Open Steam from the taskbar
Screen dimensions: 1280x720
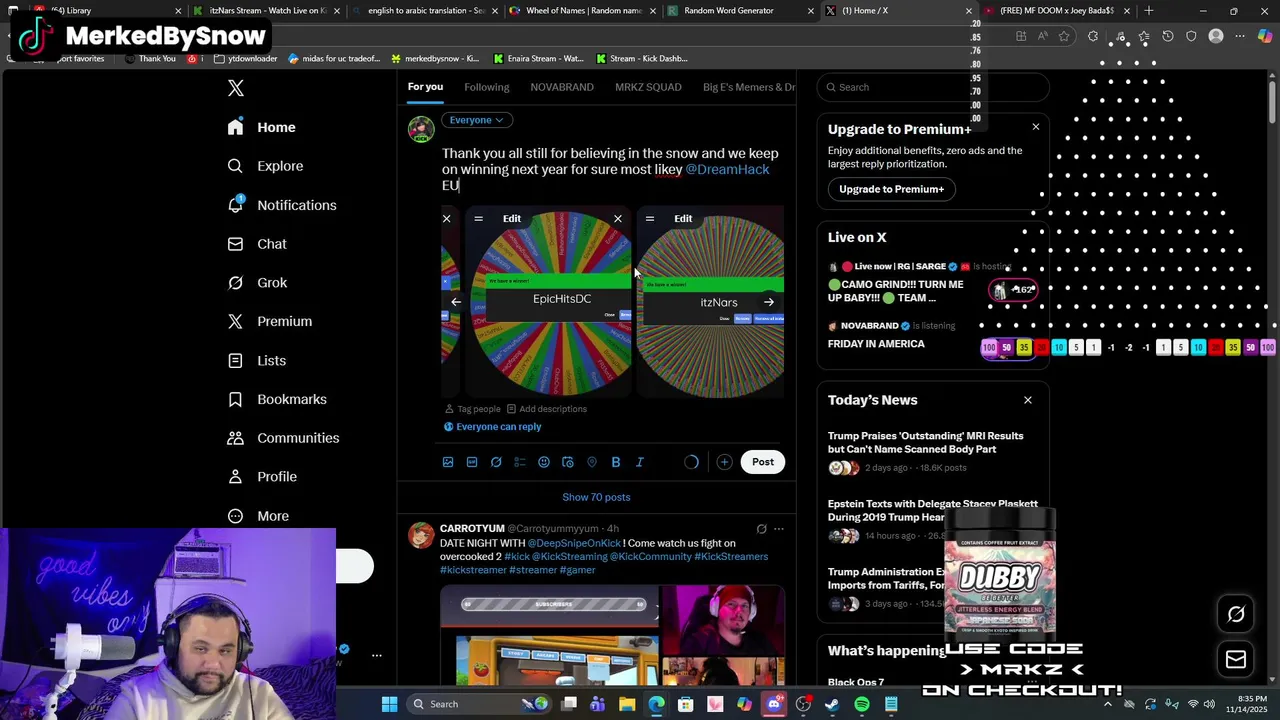point(832,704)
